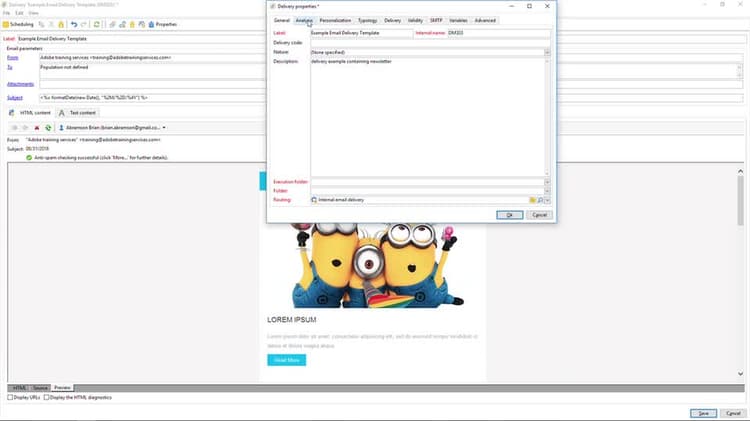Click the undo arrow in the toolbar
Viewport: 750px width, 421px height.
click(x=74, y=24)
